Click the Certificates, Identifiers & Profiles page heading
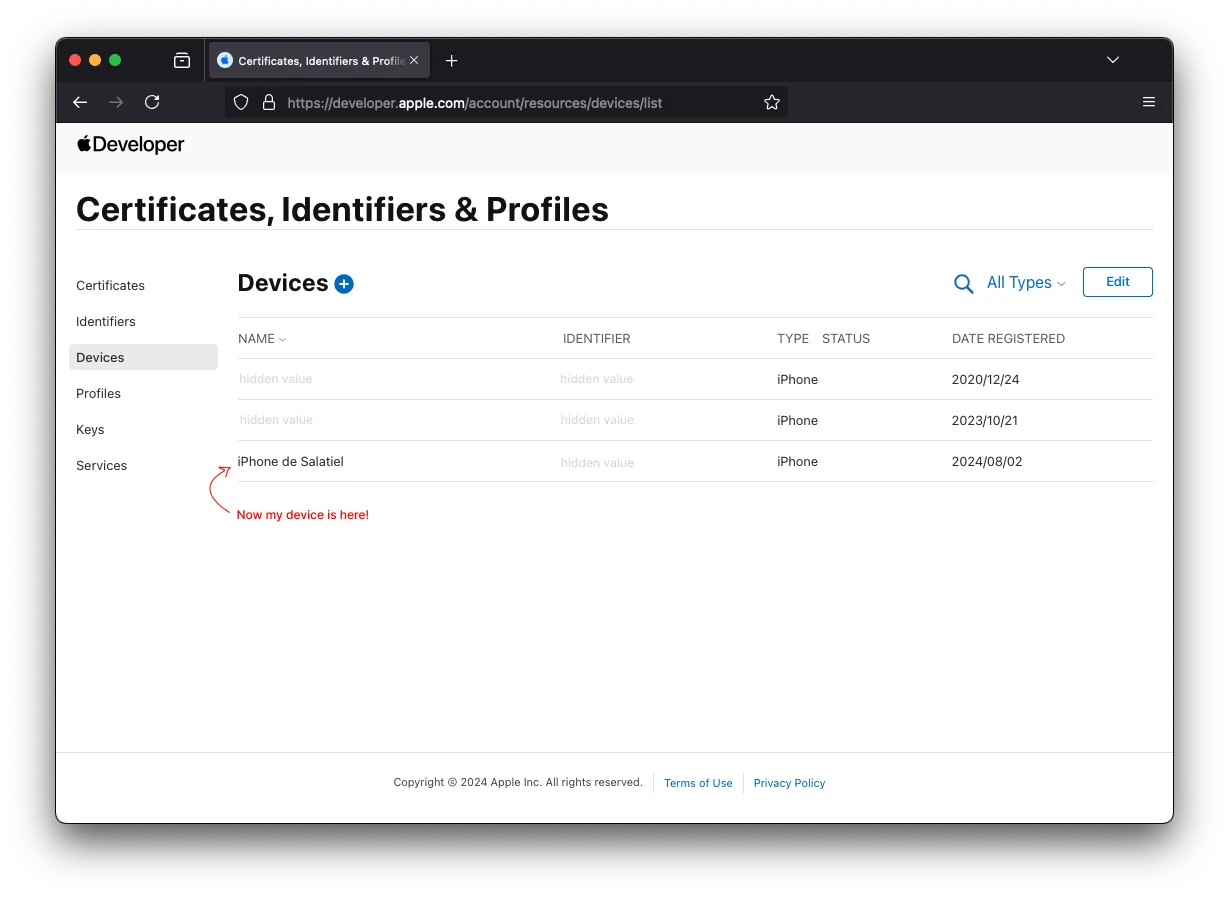1229x897 pixels. point(342,209)
